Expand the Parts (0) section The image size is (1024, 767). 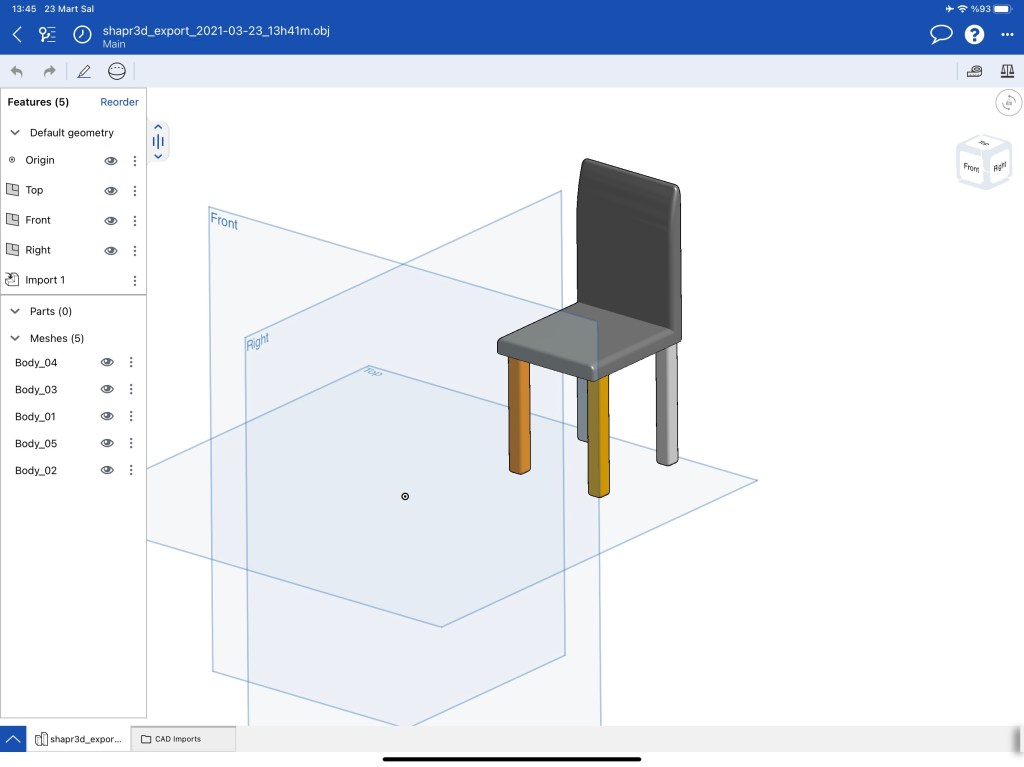(x=15, y=311)
